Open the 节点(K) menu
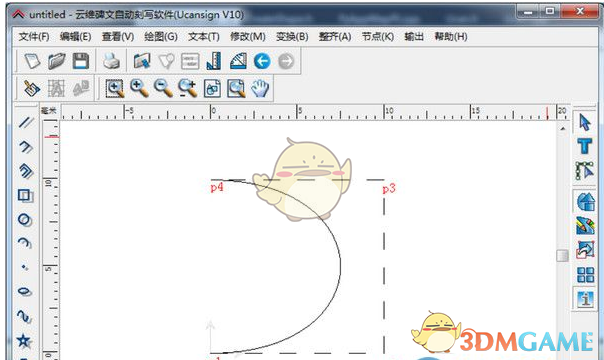This screenshot has width=604, height=360. click(x=378, y=37)
